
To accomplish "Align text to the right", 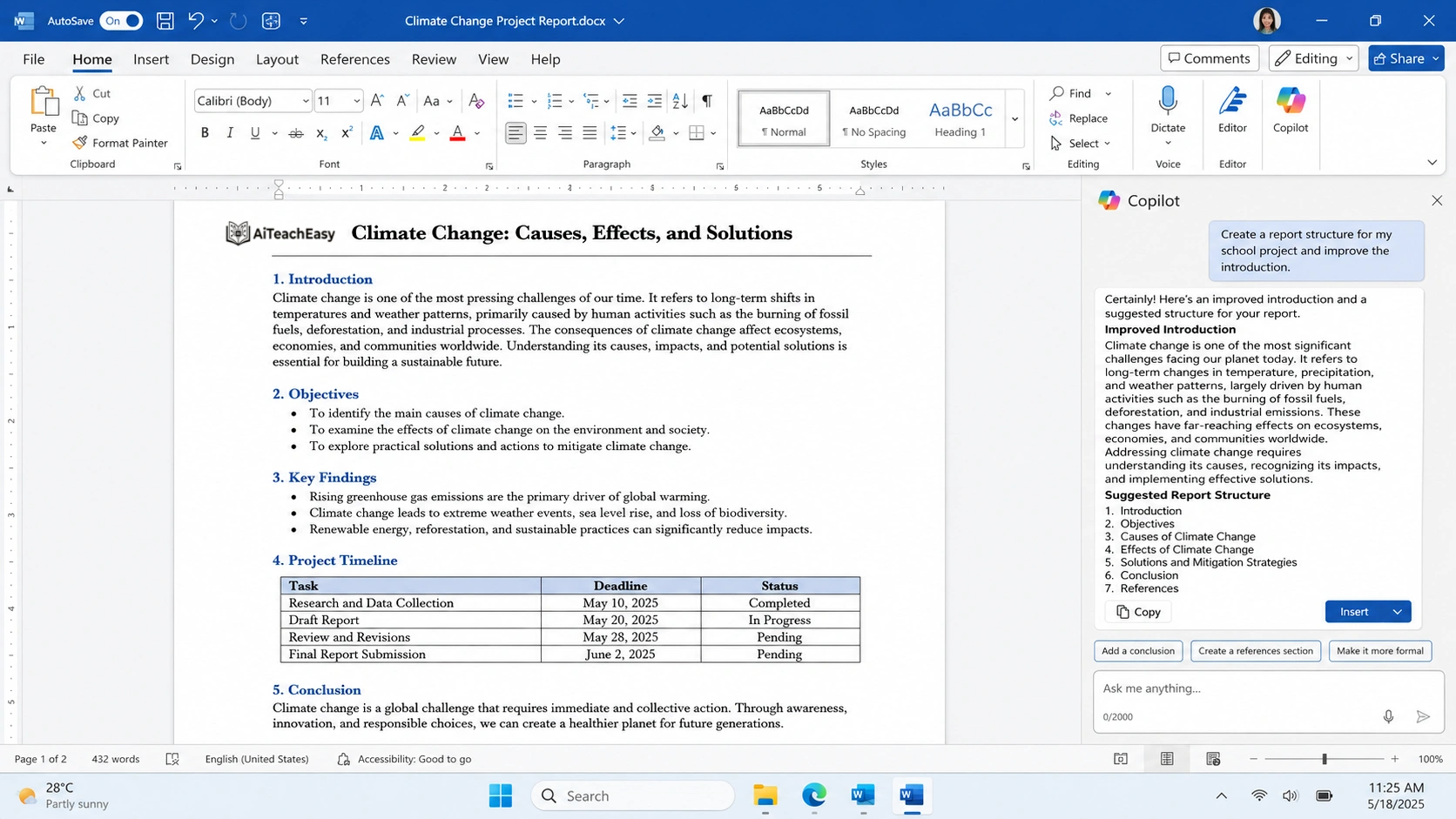I will [565, 133].
